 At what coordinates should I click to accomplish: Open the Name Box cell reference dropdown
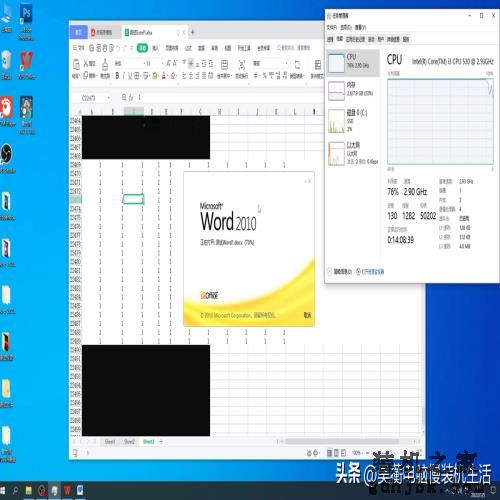109,98
